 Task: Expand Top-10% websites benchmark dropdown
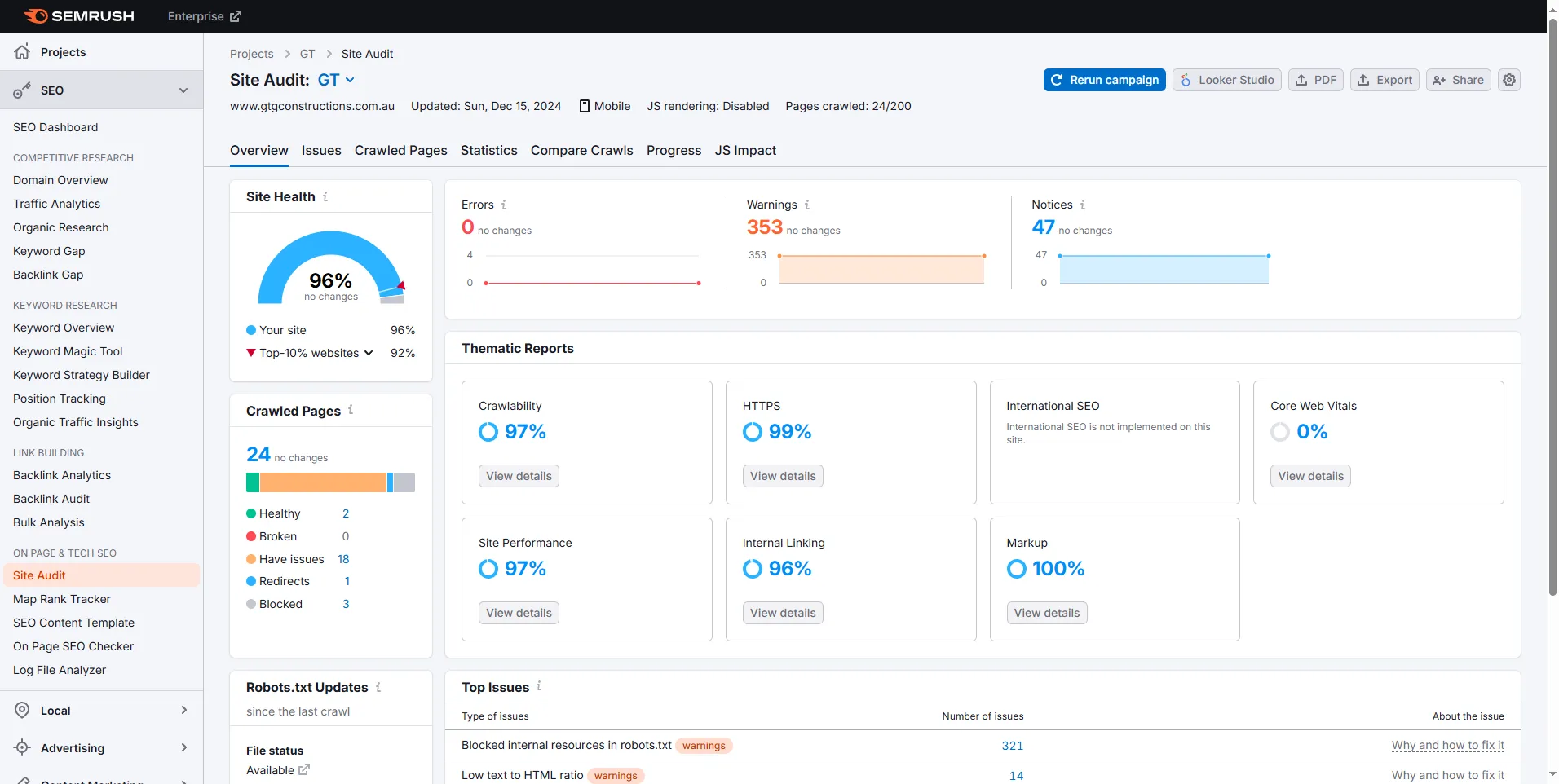[x=369, y=353]
